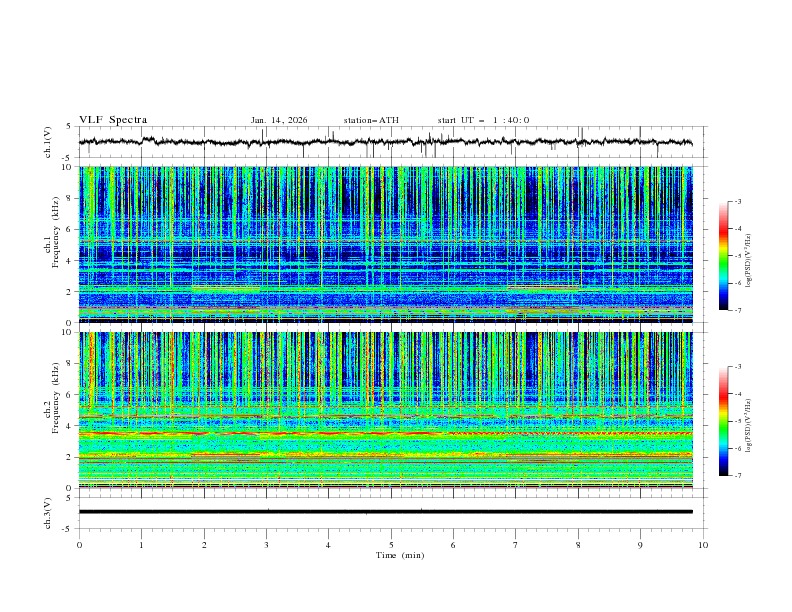Click the "VLF Spectra" plot title
Image resolution: width=792 pixels, height=612 pixels.
[x=112, y=120]
